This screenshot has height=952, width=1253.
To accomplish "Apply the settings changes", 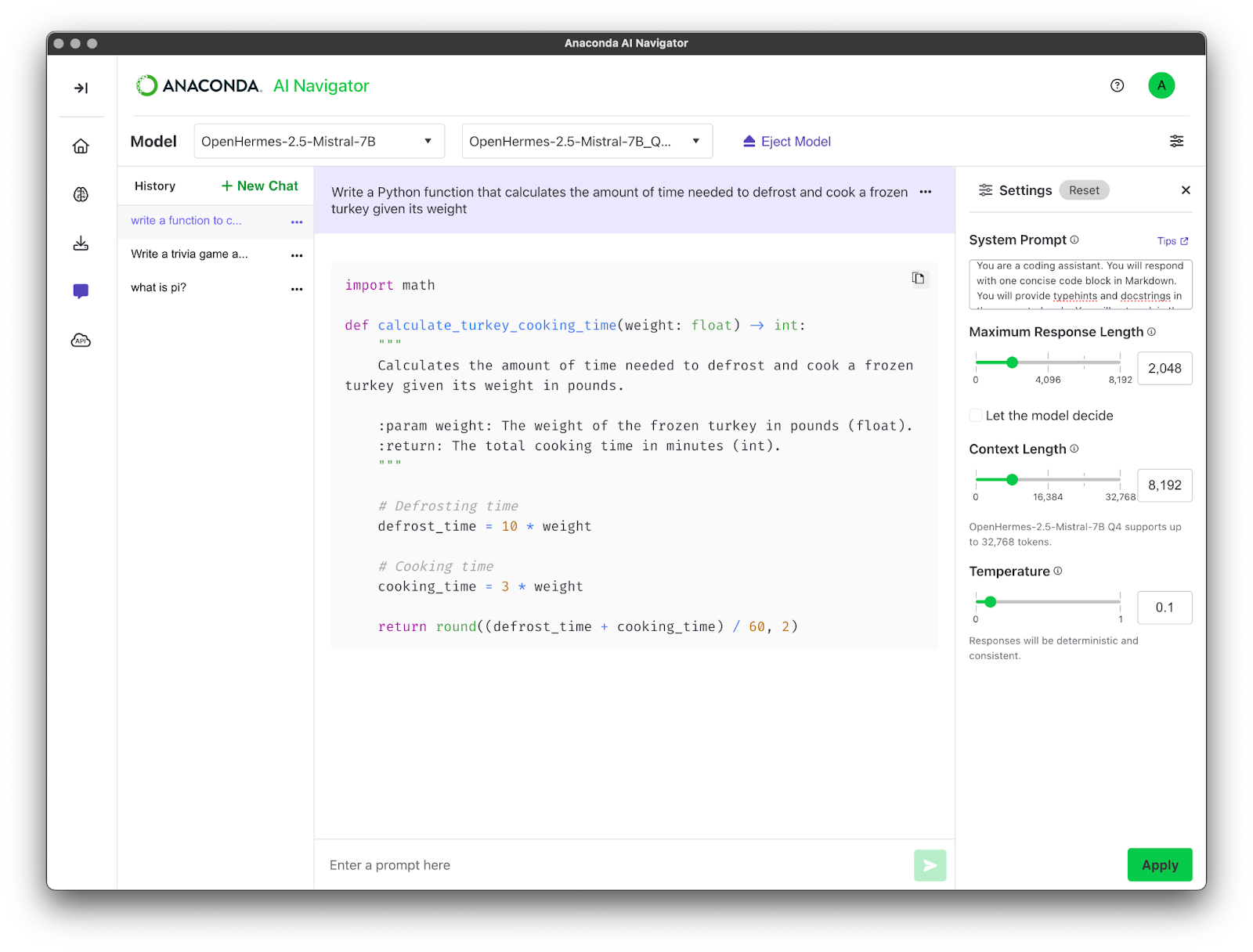I will tap(1160, 864).
